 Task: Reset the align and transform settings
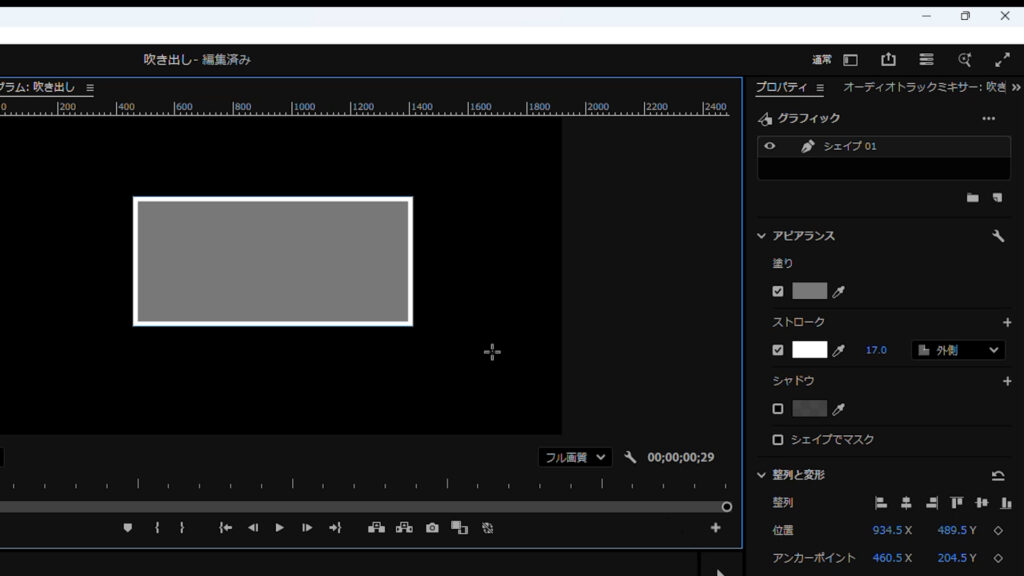click(997, 475)
